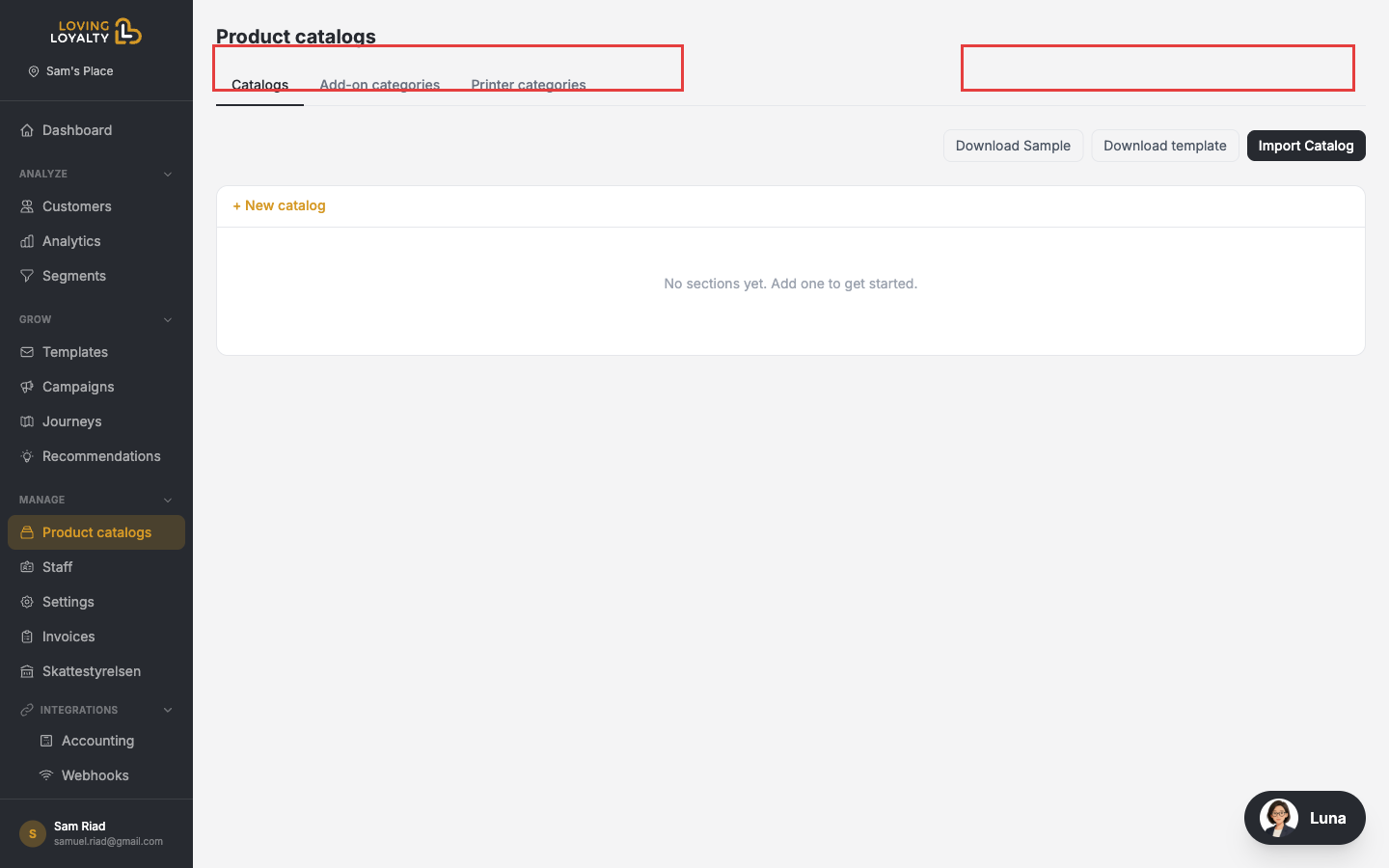Click the MANAGE section label
Screen dimensions: 1389x868
42,501
